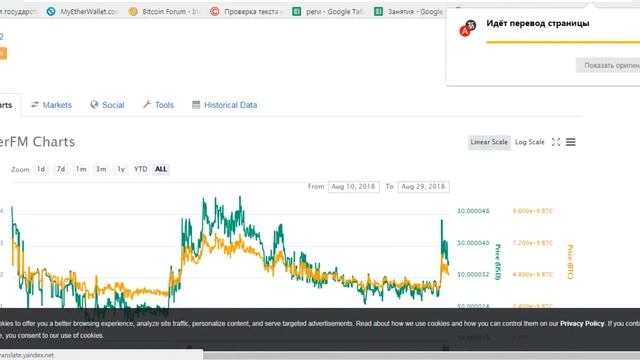The width and height of the screenshot is (640, 360).
Task: Click the red C bookmark favicon
Action: [x=215, y=12]
